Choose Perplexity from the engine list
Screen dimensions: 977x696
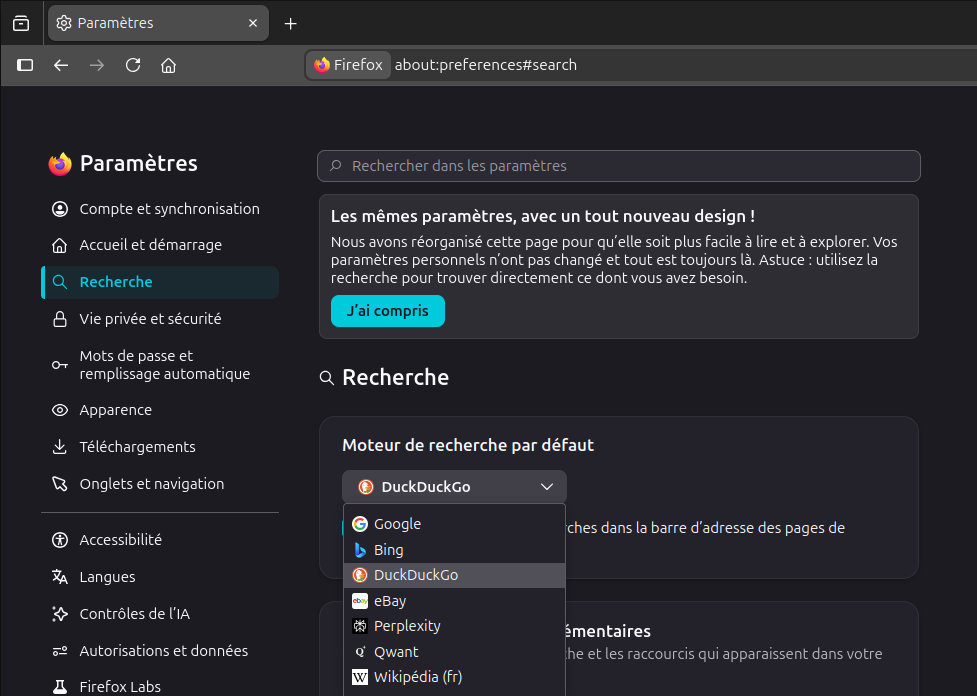[454, 626]
